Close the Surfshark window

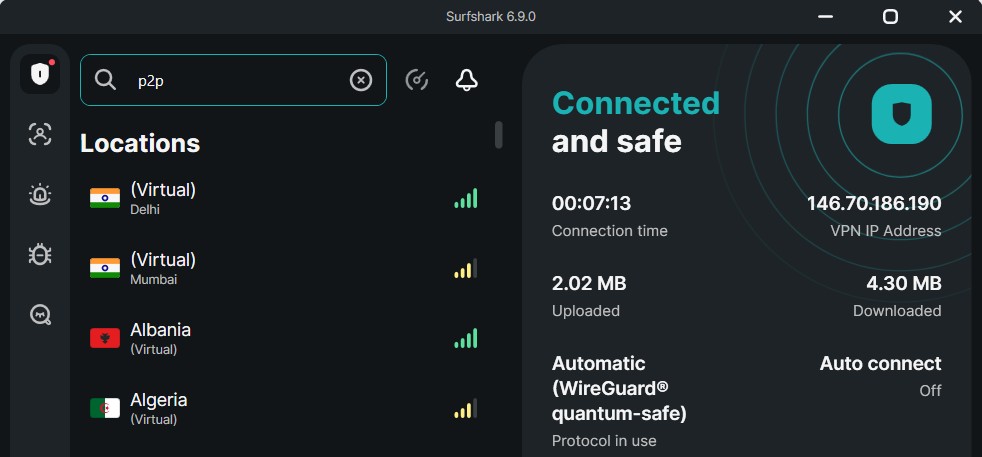click(955, 17)
